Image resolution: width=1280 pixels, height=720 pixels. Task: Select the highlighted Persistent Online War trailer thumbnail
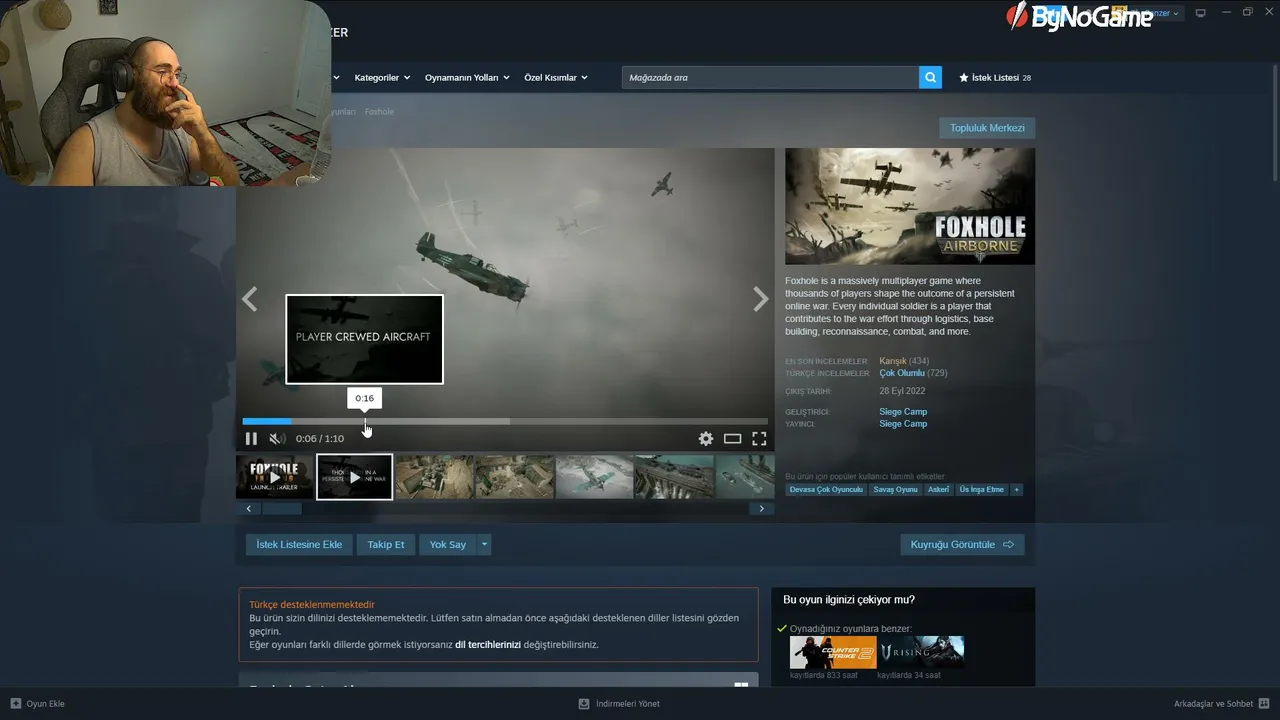(x=355, y=477)
